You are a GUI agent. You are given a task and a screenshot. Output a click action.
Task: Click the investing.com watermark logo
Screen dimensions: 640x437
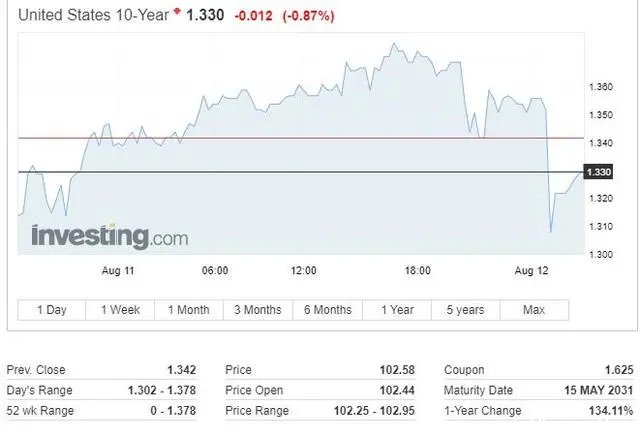pyautogui.click(x=110, y=236)
